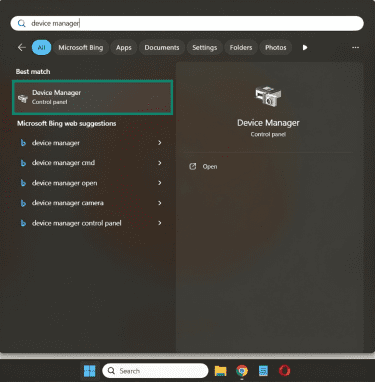This screenshot has width=375, height=382.
Task: Click Bing icon beside 'device manager control panel'
Action: point(23,223)
